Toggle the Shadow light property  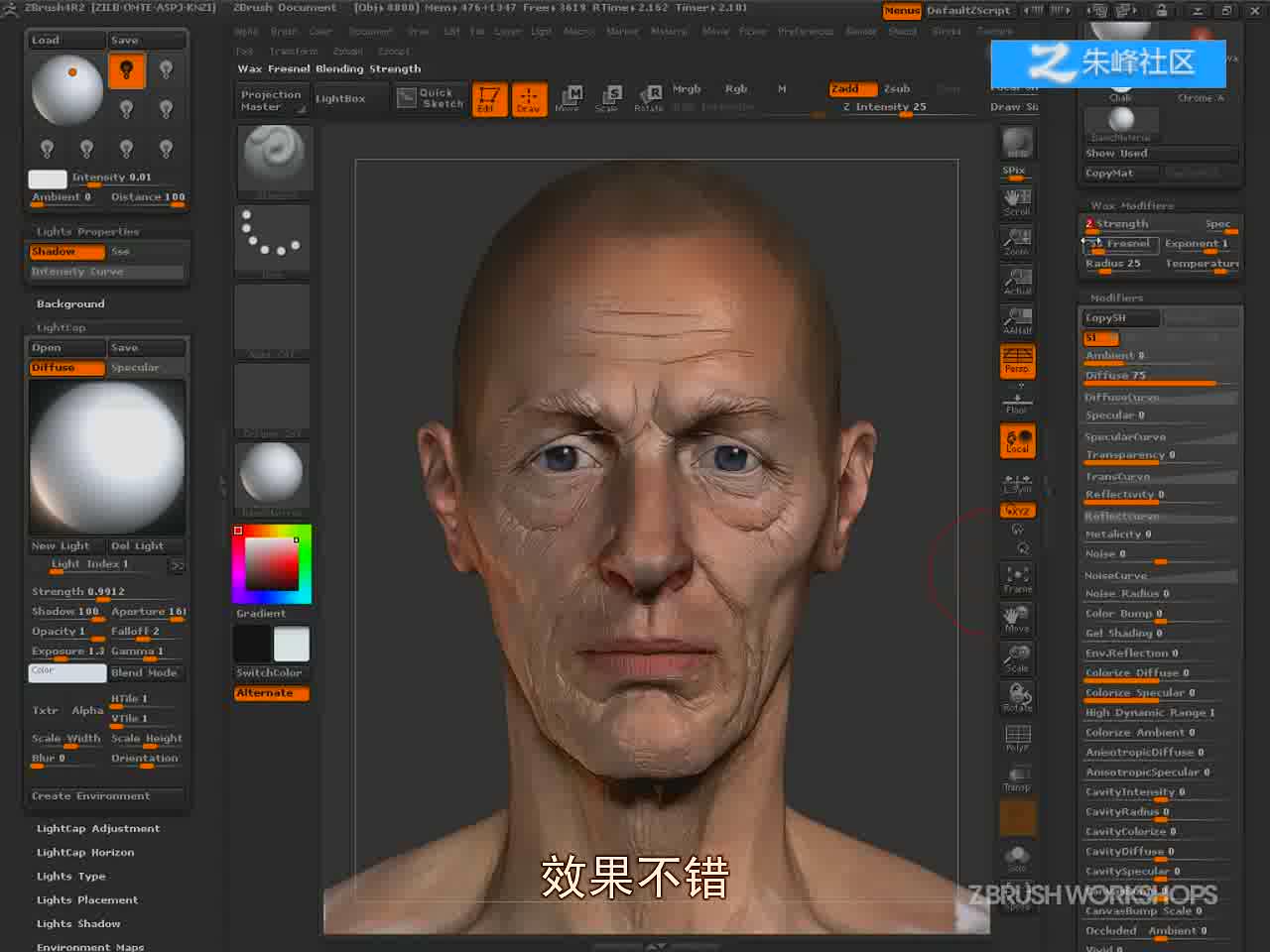coord(66,252)
